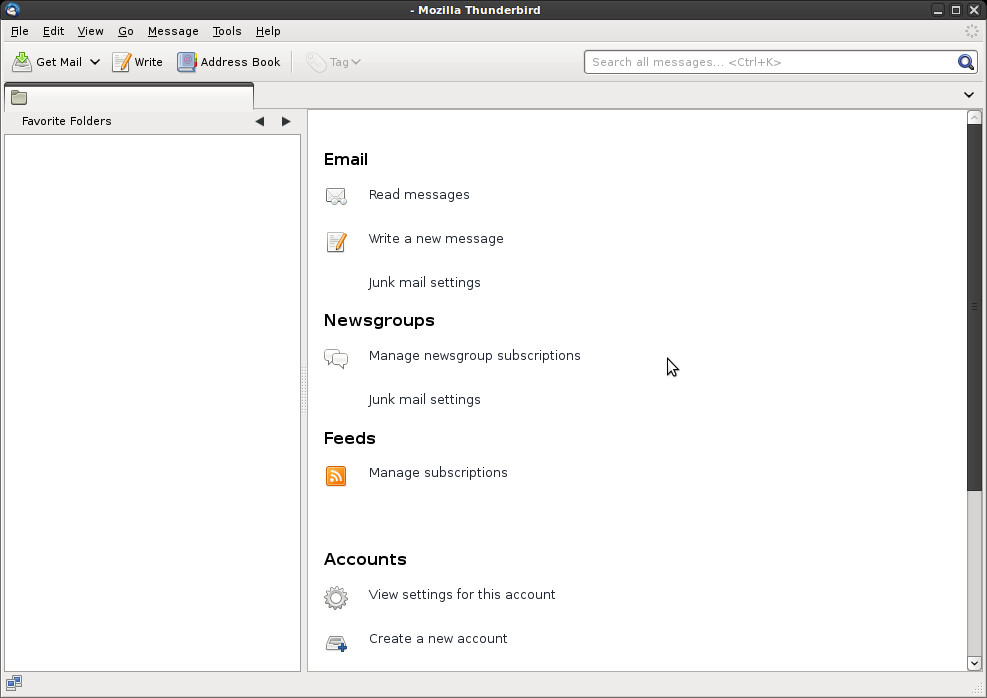
Task: Click the scrollbar up arrow
Action: click(974, 117)
